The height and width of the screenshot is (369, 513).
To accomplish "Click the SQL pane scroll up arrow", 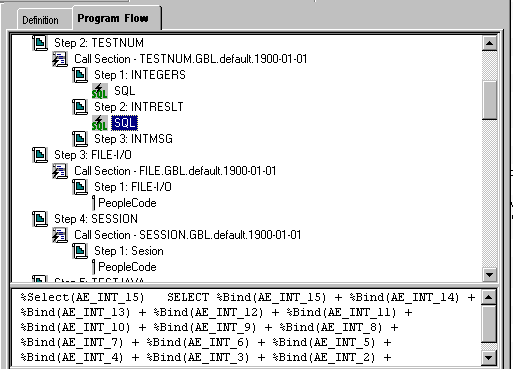I will (488, 297).
